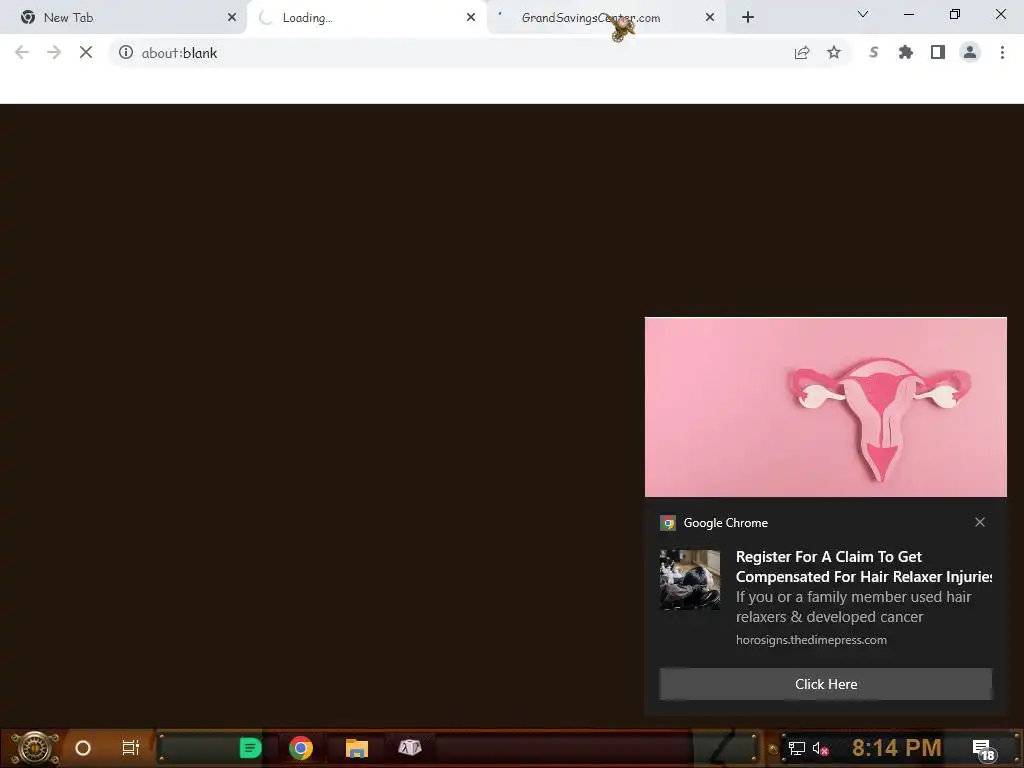Image resolution: width=1024 pixels, height=768 pixels.
Task: Open the Extensions puzzle menu
Action: pyautogui.click(x=906, y=52)
